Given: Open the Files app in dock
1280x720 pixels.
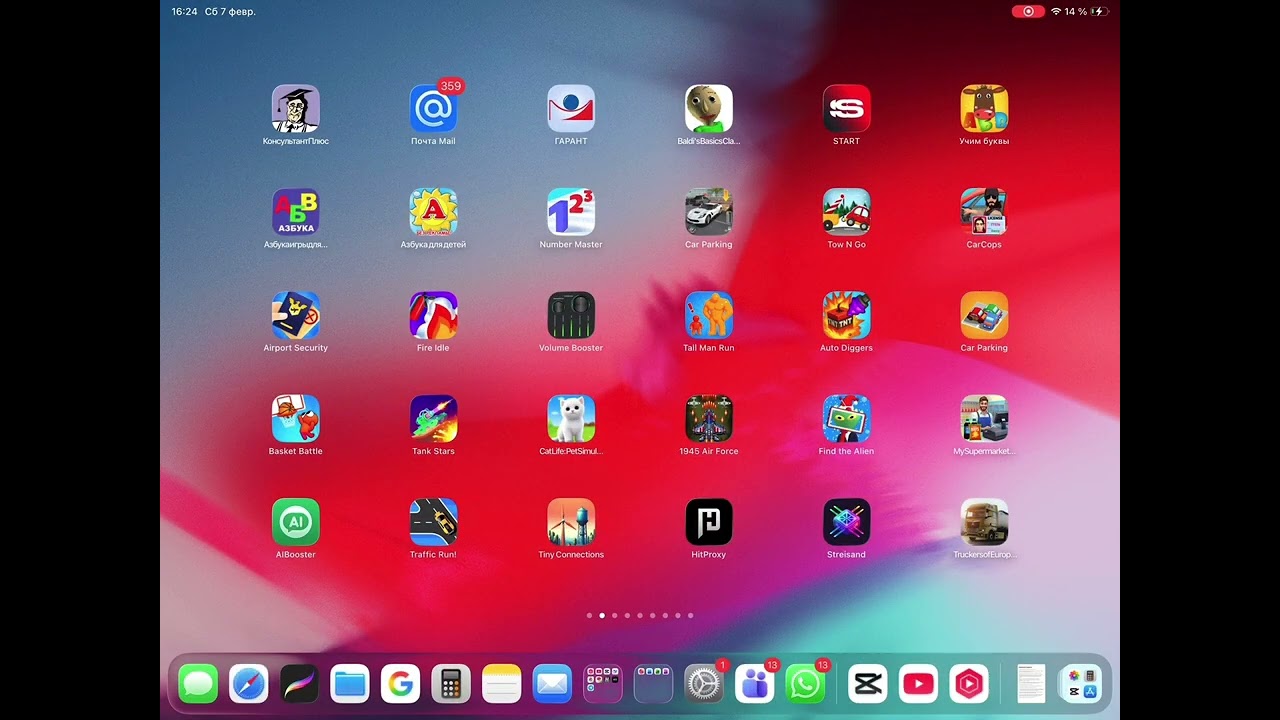Looking at the screenshot, I should [350, 684].
